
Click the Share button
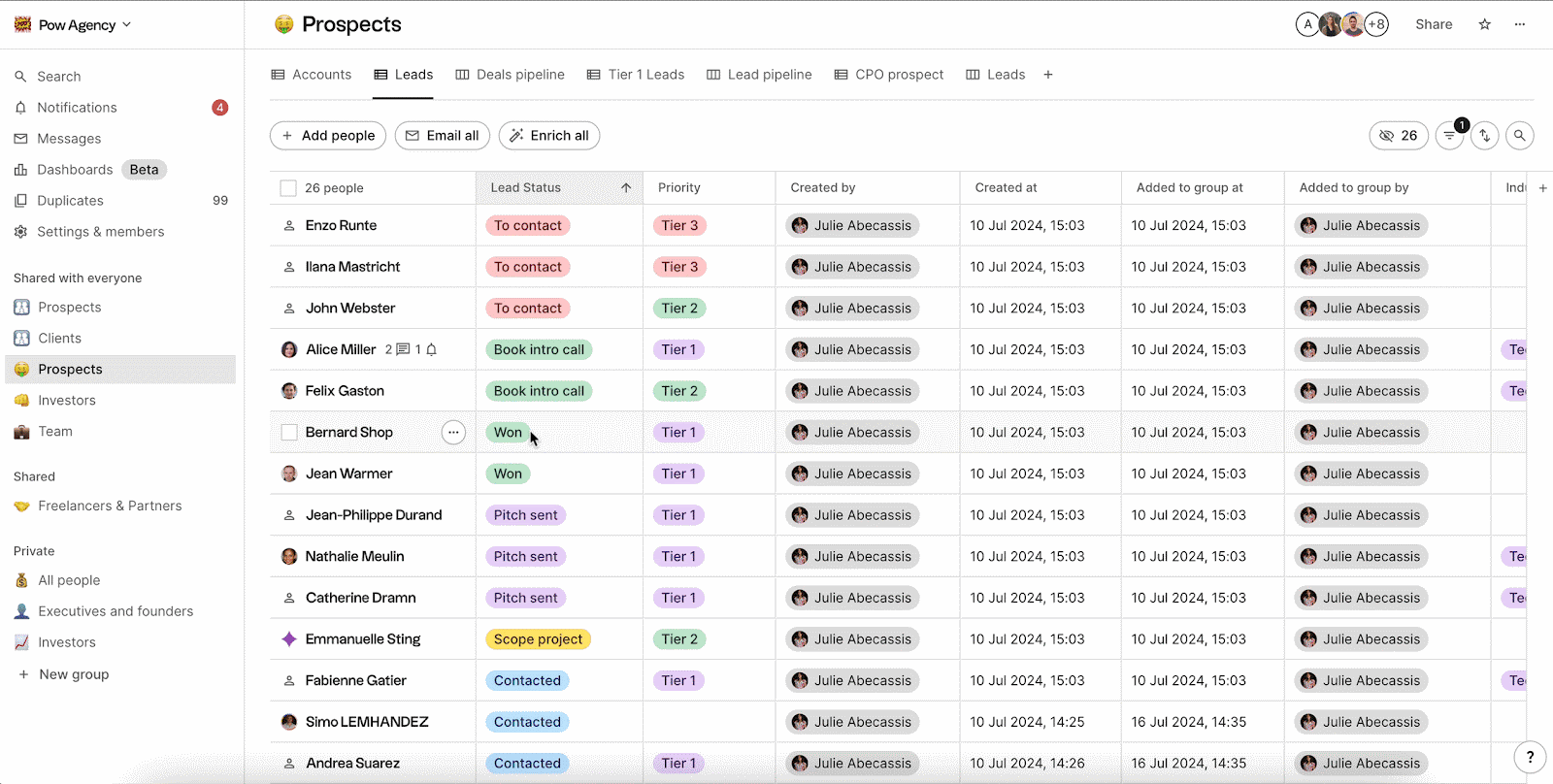[1434, 24]
